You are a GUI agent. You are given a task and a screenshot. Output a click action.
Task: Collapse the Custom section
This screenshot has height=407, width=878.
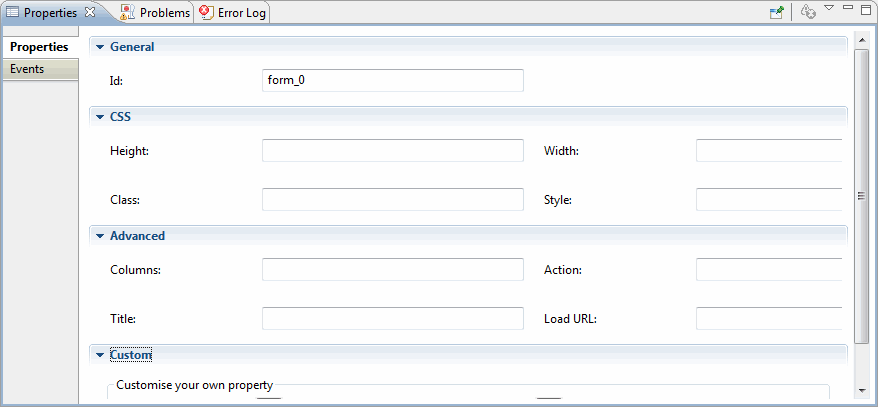[x=100, y=355]
